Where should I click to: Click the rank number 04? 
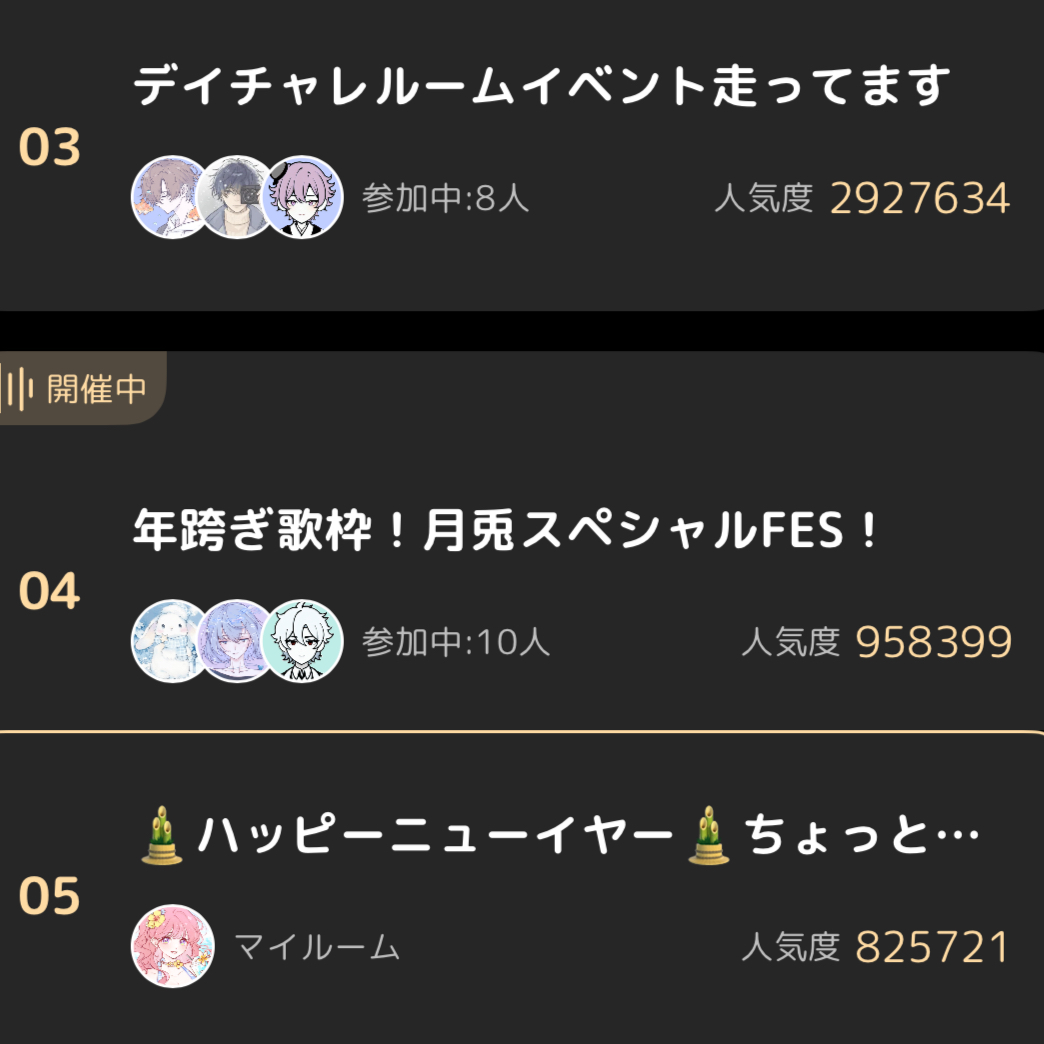pos(49,592)
